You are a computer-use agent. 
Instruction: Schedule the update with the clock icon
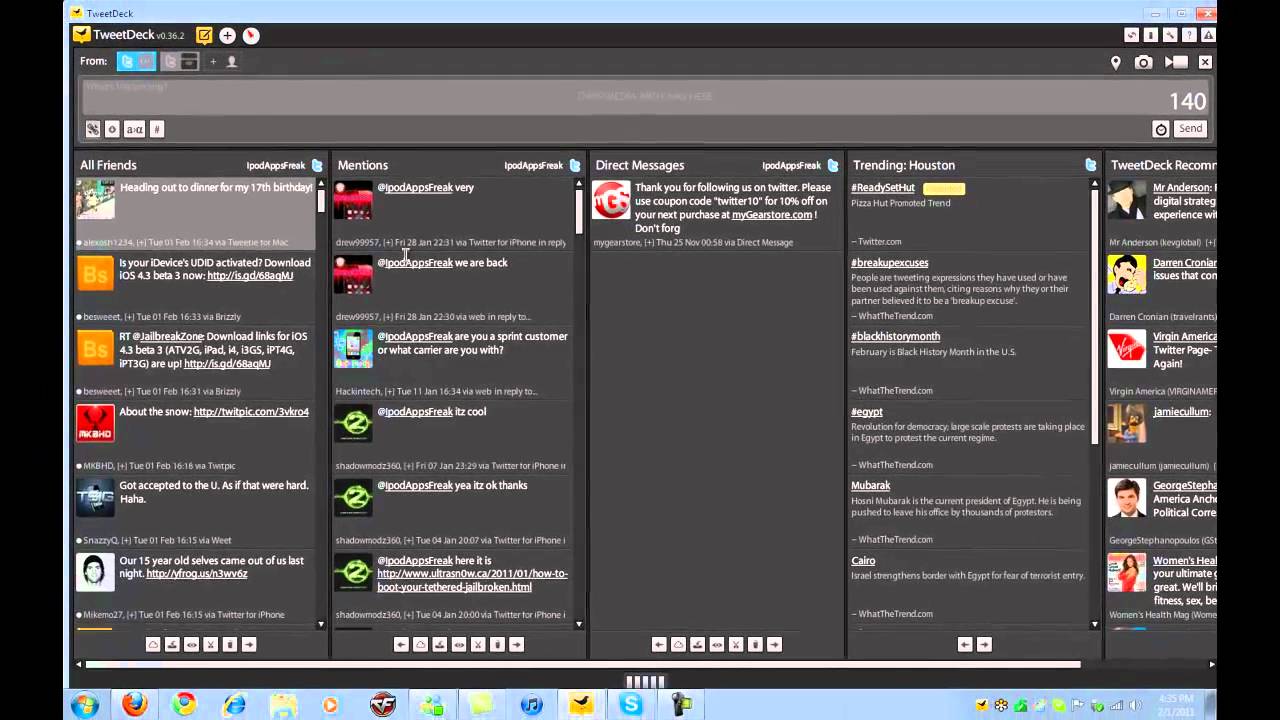click(1161, 129)
